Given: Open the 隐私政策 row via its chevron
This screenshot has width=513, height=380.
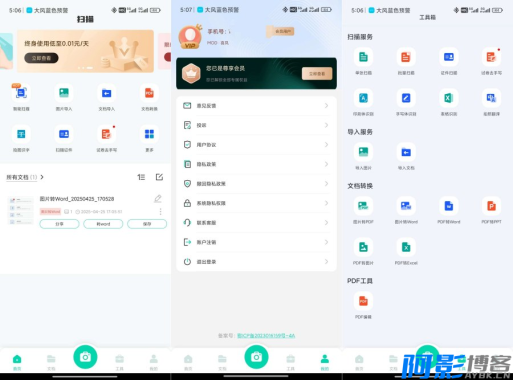Looking at the screenshot, I should pyautogui.click(x=326, y=164).
